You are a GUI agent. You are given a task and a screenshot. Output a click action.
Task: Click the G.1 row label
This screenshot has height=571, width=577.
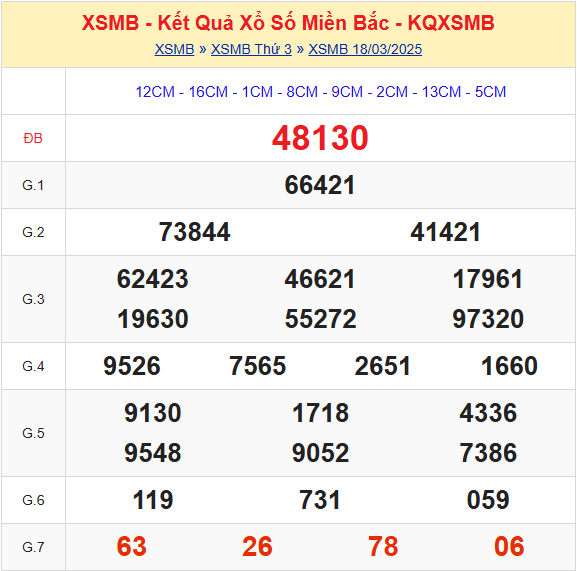[33, 185]
